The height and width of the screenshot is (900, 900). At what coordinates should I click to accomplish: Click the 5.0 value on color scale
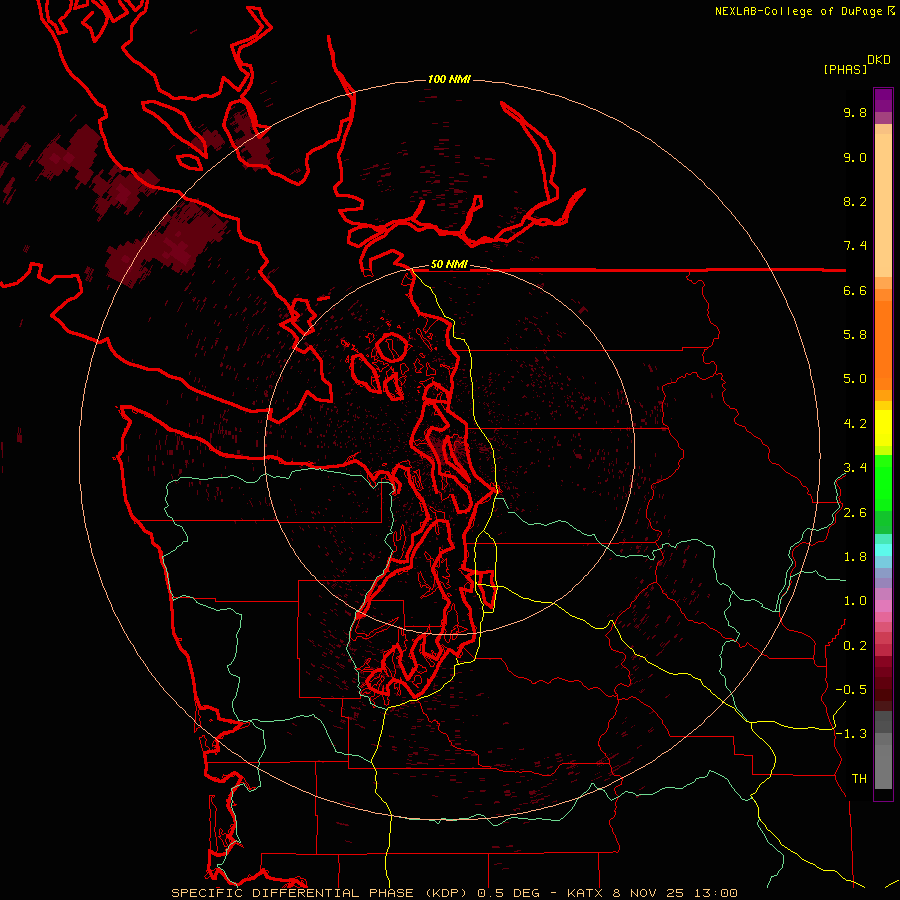point(855,379)
